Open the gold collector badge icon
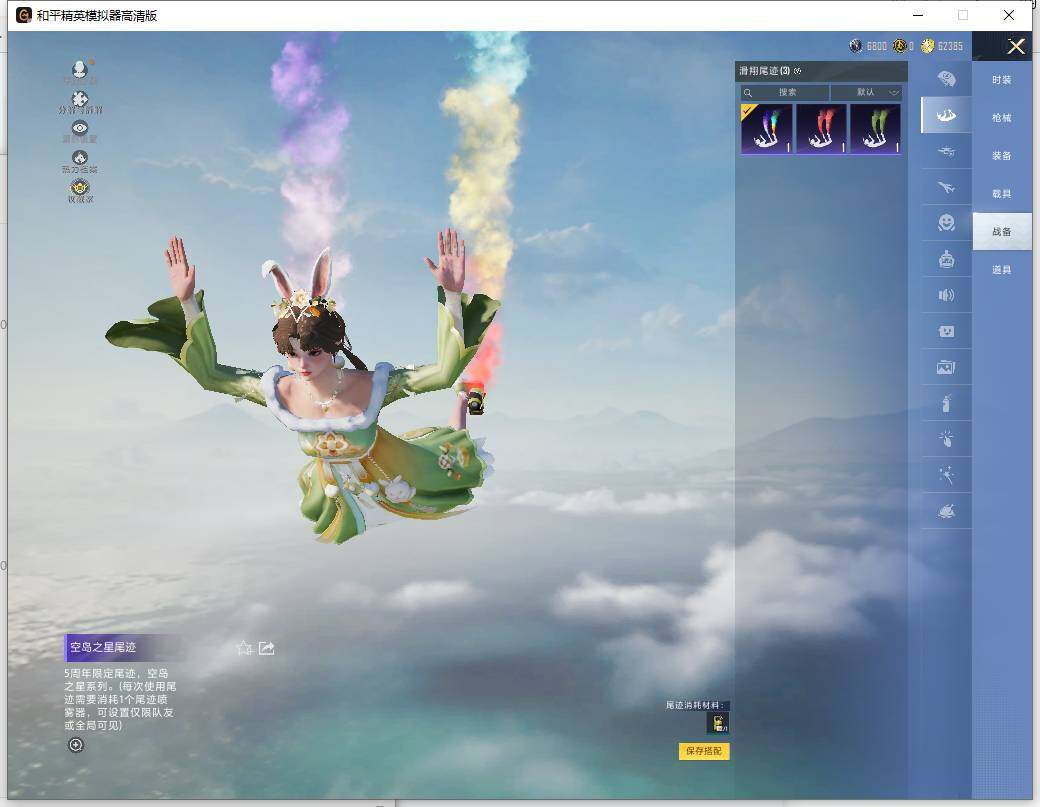 point(80,187)
